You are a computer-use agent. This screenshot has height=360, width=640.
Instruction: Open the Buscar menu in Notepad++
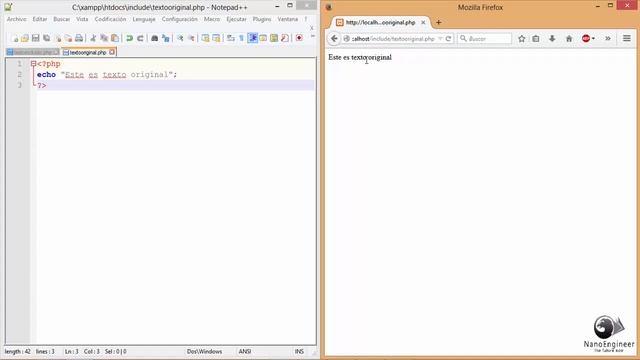[62, 19]
